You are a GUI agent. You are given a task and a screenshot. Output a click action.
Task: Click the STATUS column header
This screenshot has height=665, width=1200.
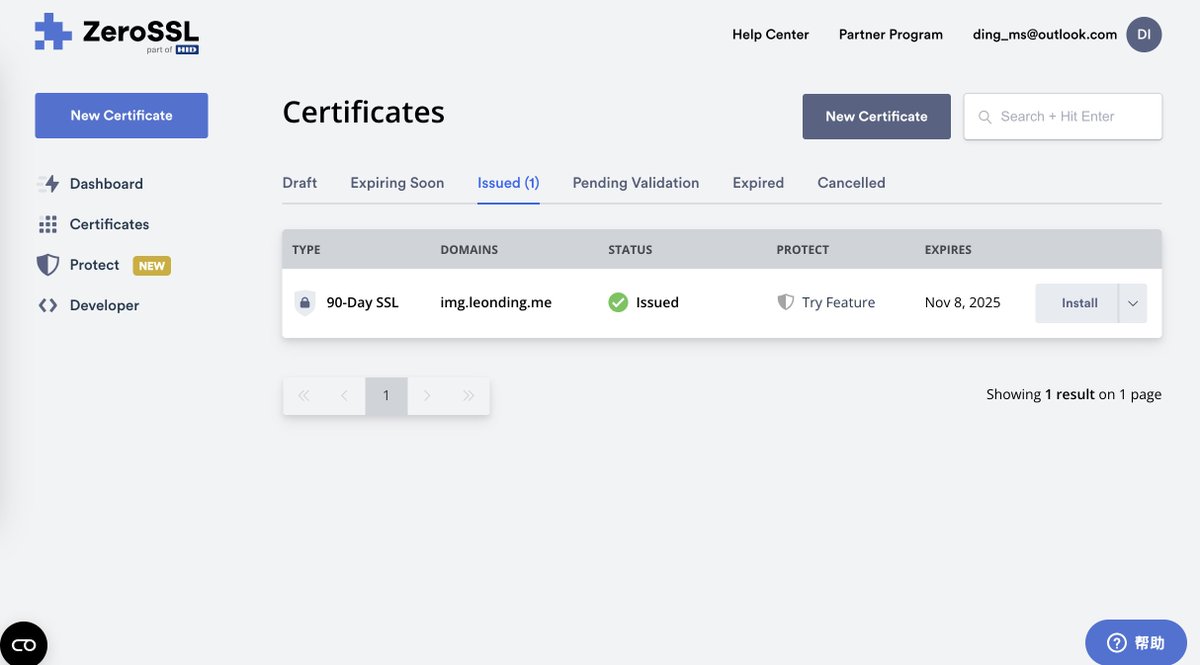tap(630, 249)
